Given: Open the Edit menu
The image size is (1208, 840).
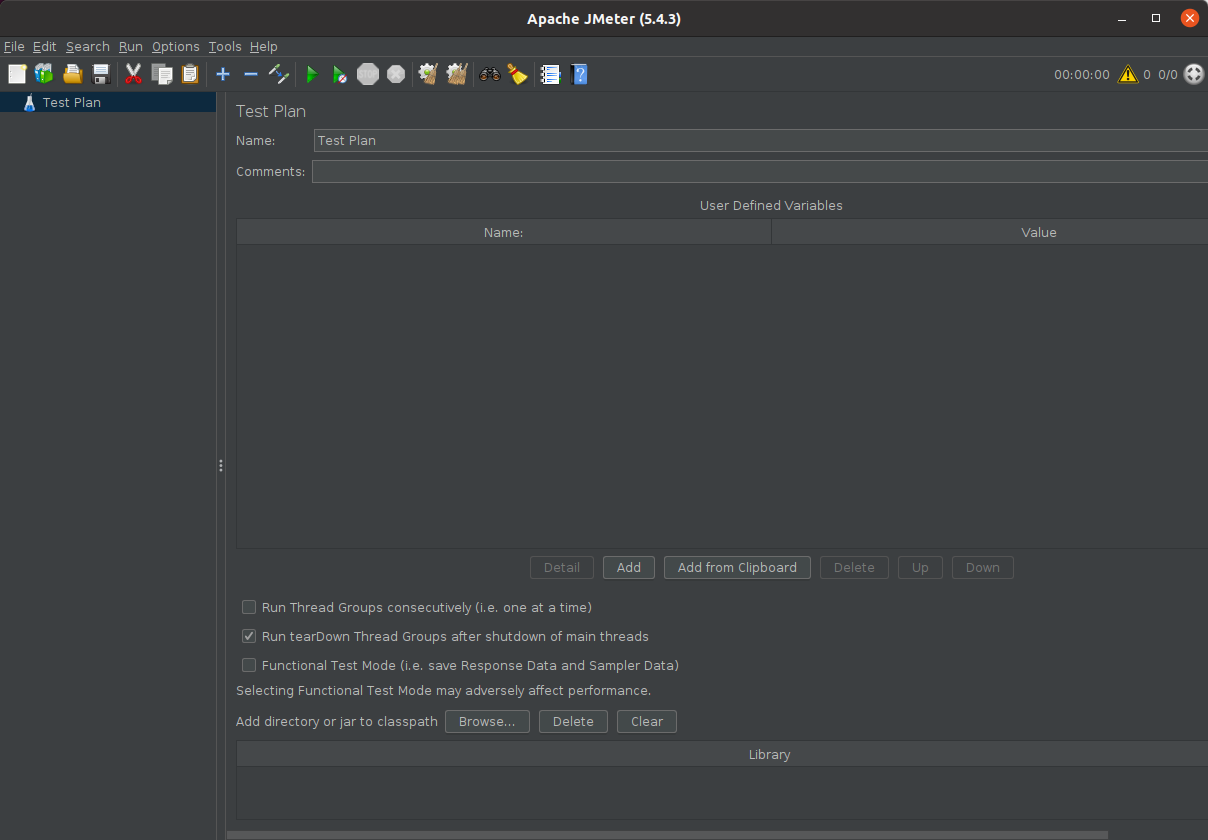Looking at the screenshot, I should [44, 46].
